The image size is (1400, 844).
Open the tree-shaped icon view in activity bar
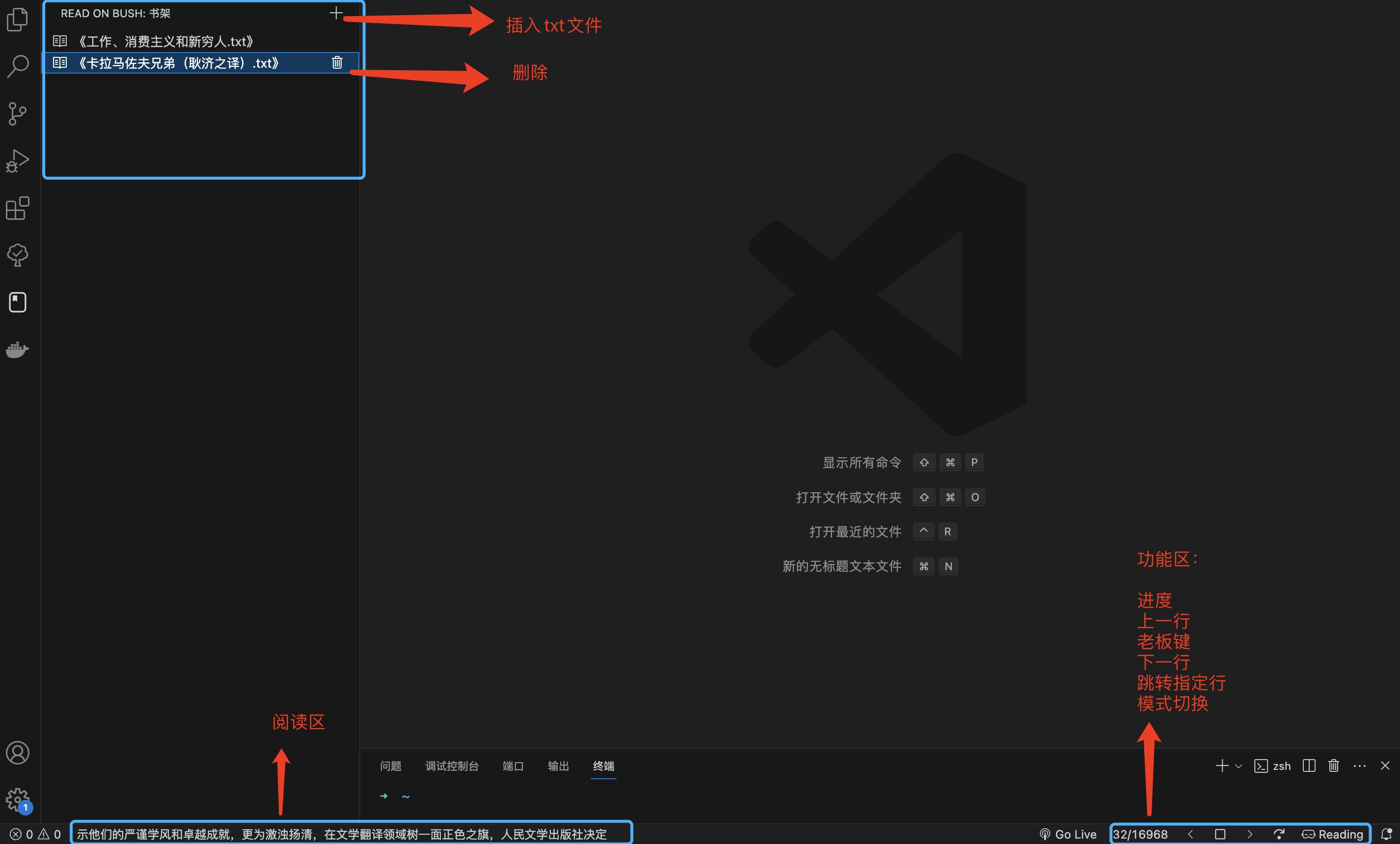point(18,255)
